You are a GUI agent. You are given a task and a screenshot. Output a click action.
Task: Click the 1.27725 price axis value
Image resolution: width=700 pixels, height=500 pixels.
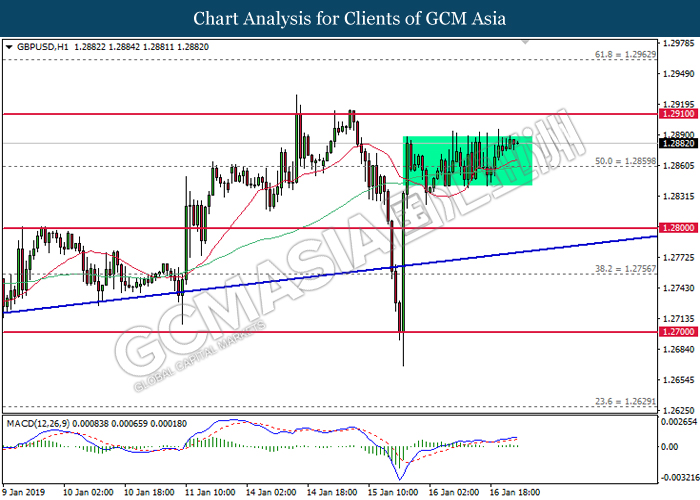click(x=679, y=258)
